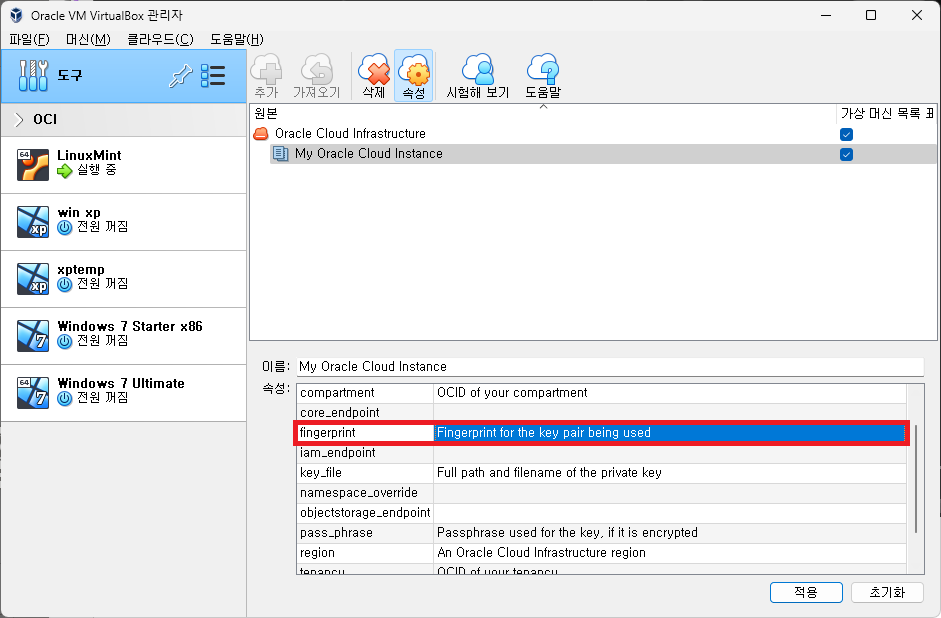Viewport: 941px width, 618px height.
Task: Click the My Oracle Cloud Instance profile icon
Action: point(280,154)
